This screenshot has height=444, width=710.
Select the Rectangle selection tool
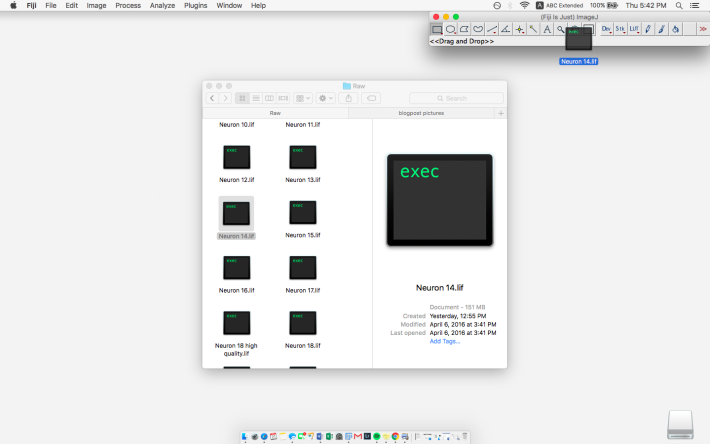[x=437, y=29]
